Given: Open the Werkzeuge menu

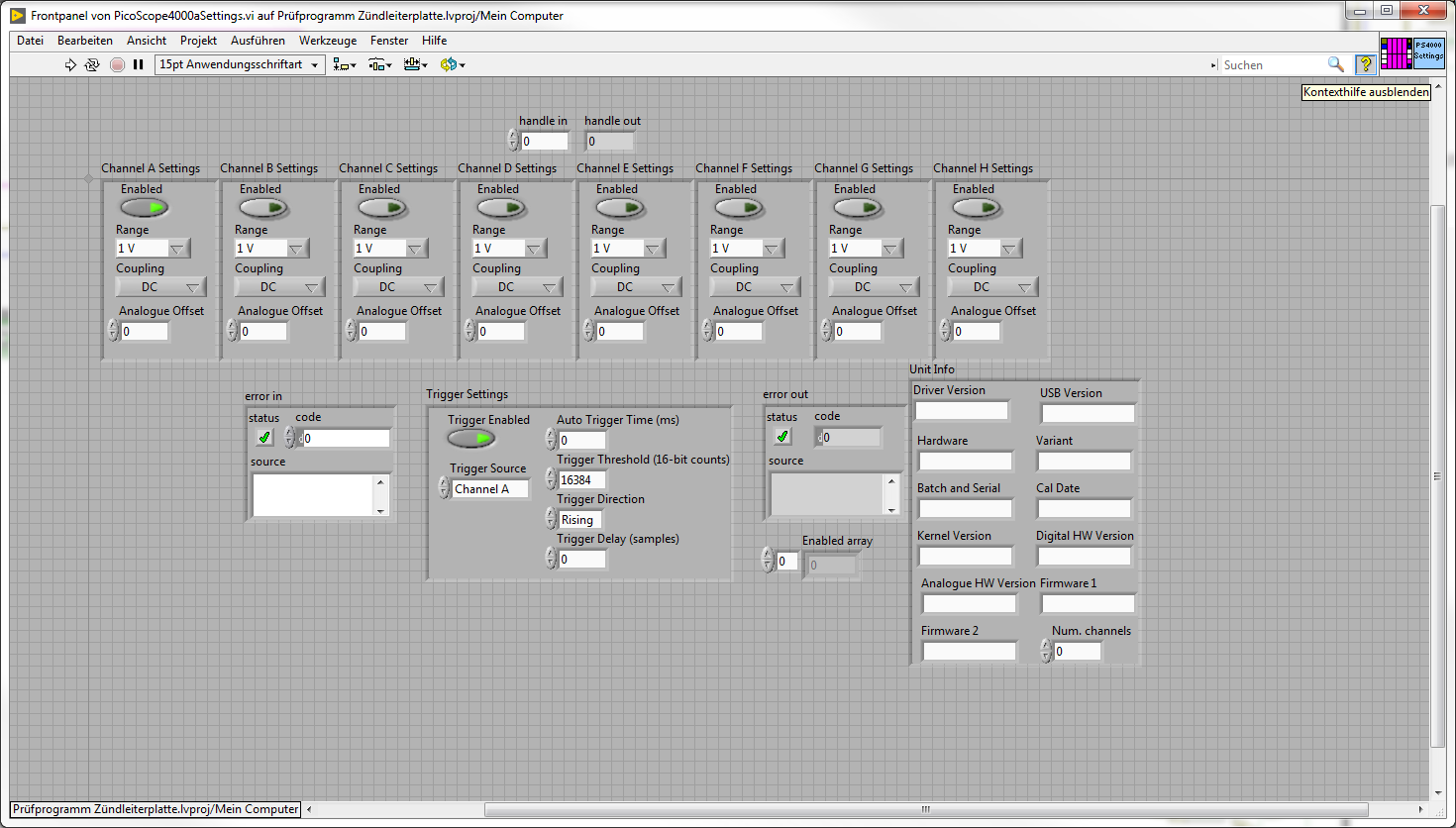Looking at the screenshot, I should 327,41.
